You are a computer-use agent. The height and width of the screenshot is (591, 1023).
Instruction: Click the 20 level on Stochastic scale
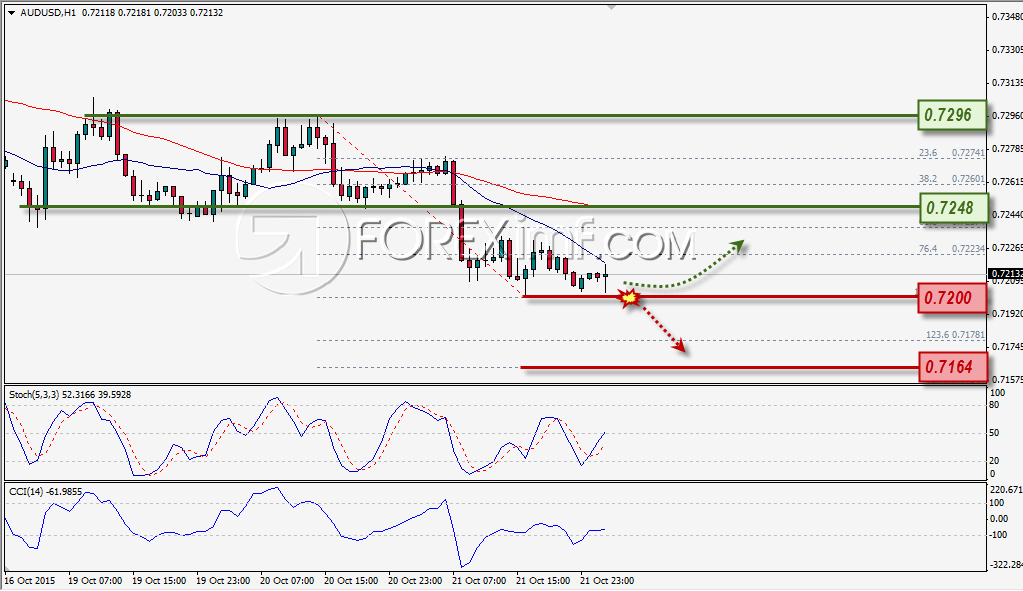995,461
